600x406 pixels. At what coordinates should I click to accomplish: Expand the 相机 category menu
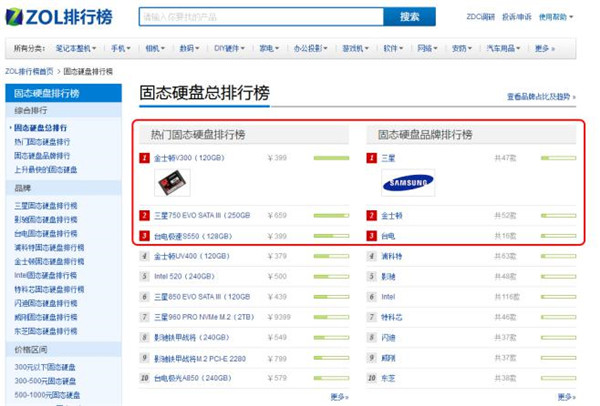(x=155, y=48)
